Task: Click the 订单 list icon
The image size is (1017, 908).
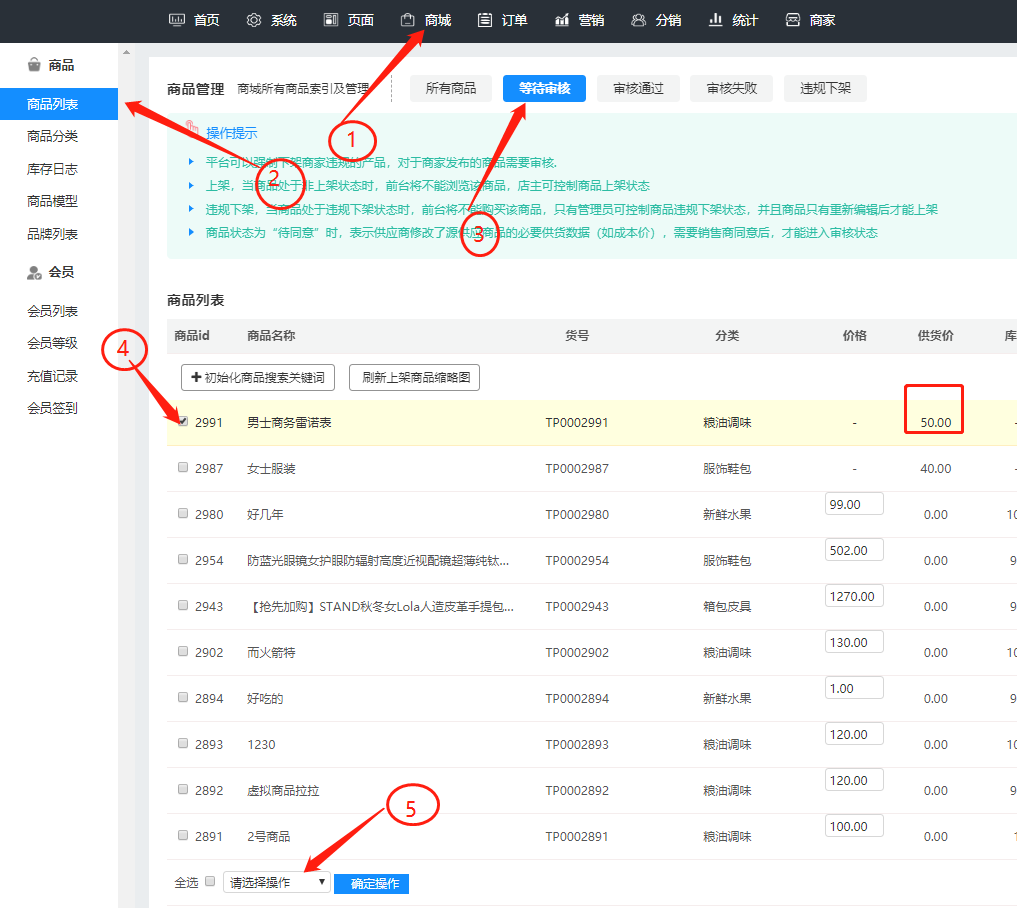Action: tap(485, 20)
